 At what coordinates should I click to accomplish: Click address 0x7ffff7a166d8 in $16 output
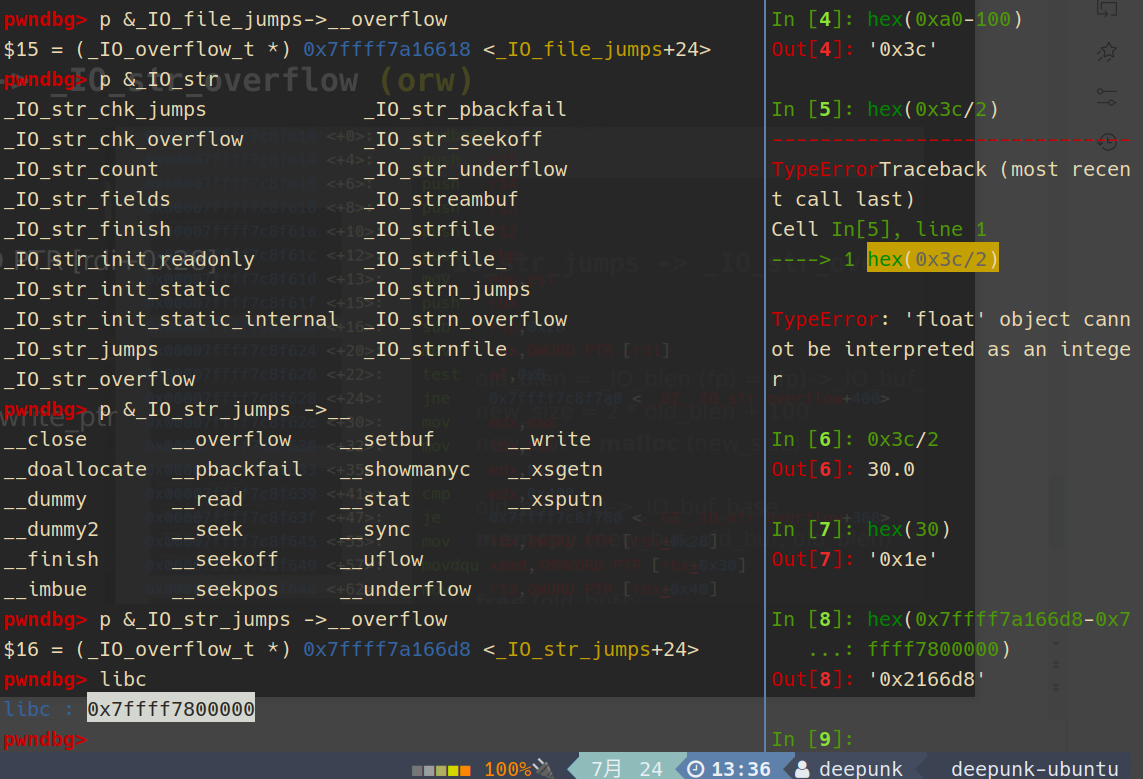386,649
